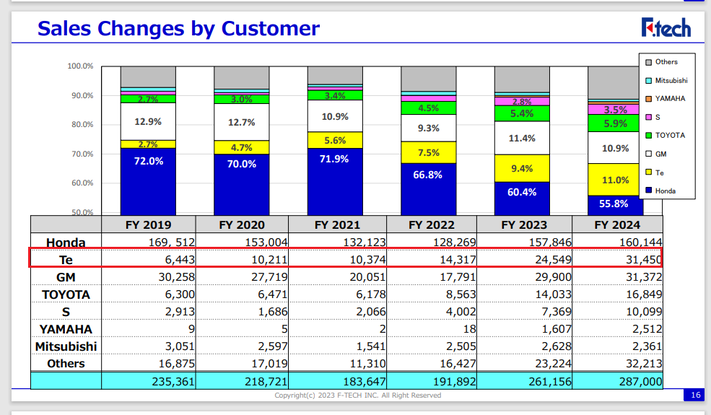The image size is (711, 415).
Task: Click the Te yellow legend swatch
Action: (648, 172)
